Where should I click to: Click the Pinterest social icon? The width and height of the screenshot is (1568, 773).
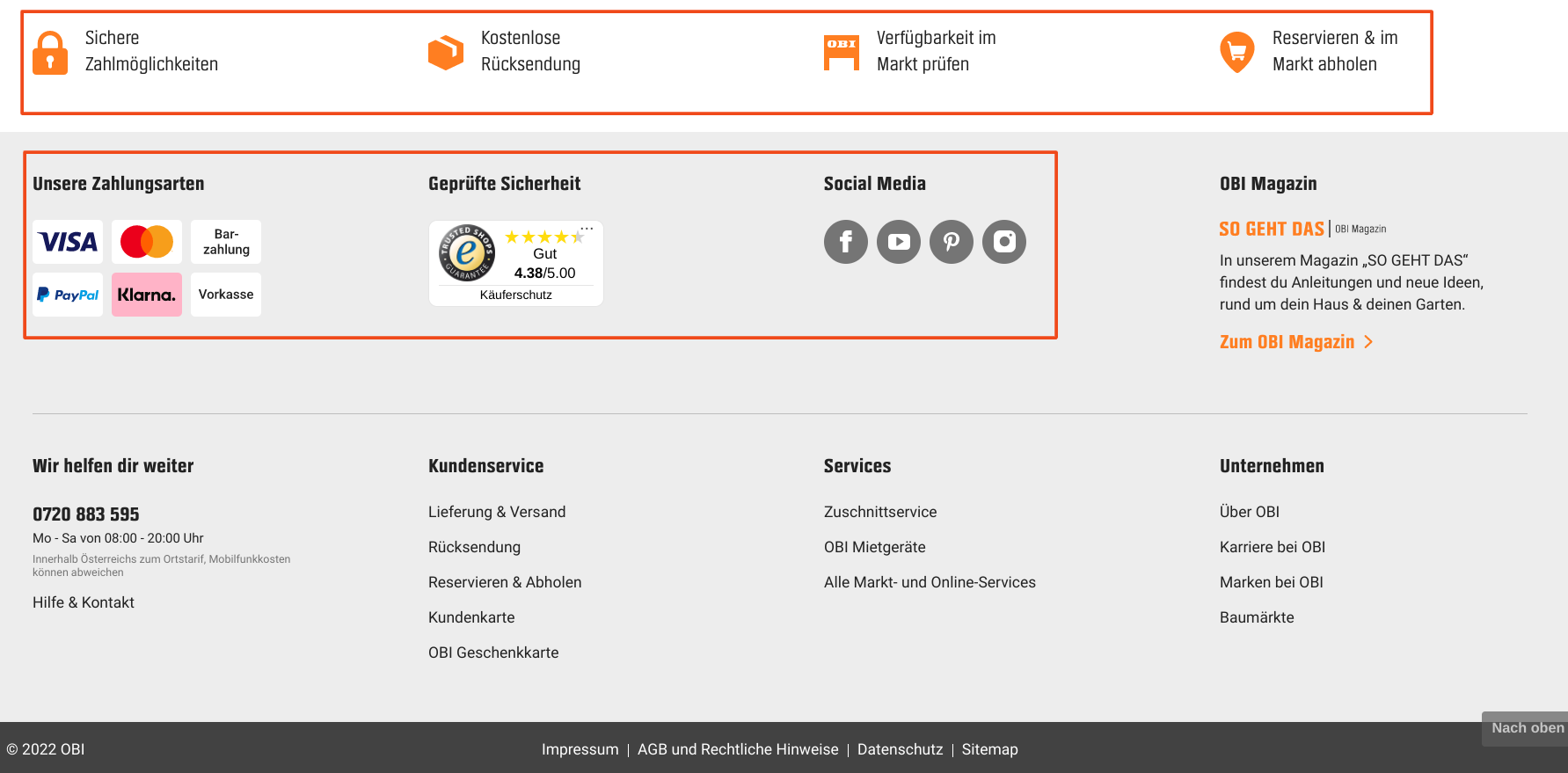point(951,242)
